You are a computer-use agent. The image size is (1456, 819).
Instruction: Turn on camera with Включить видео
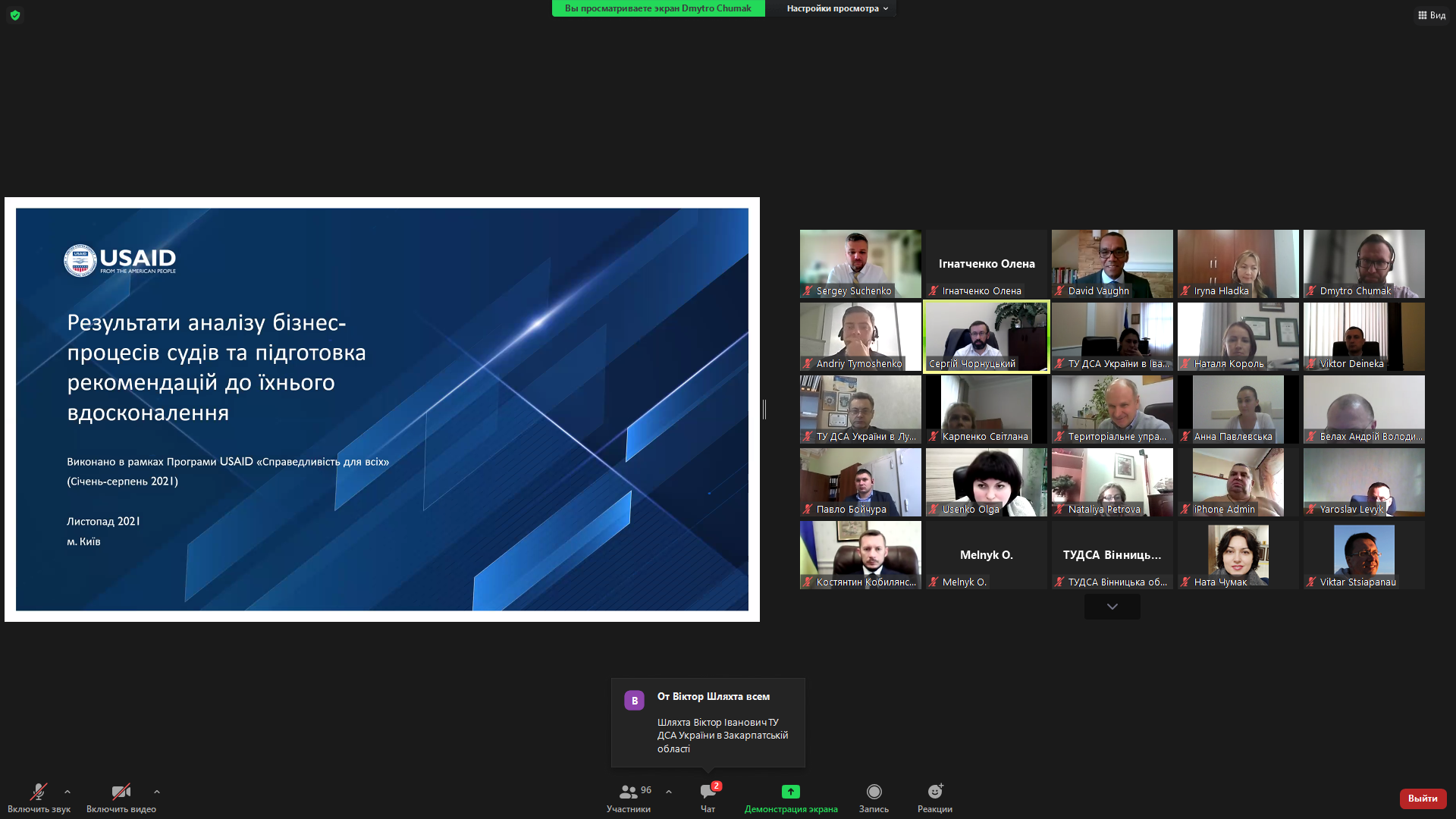121,792
